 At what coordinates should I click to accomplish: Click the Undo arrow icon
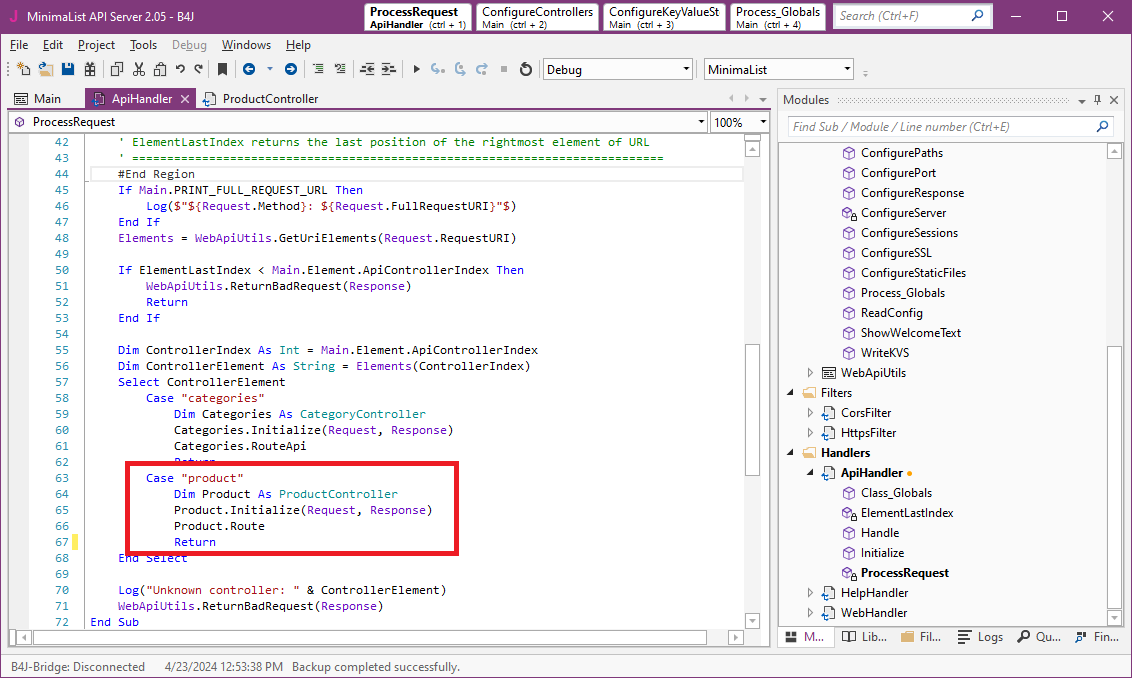180,69
